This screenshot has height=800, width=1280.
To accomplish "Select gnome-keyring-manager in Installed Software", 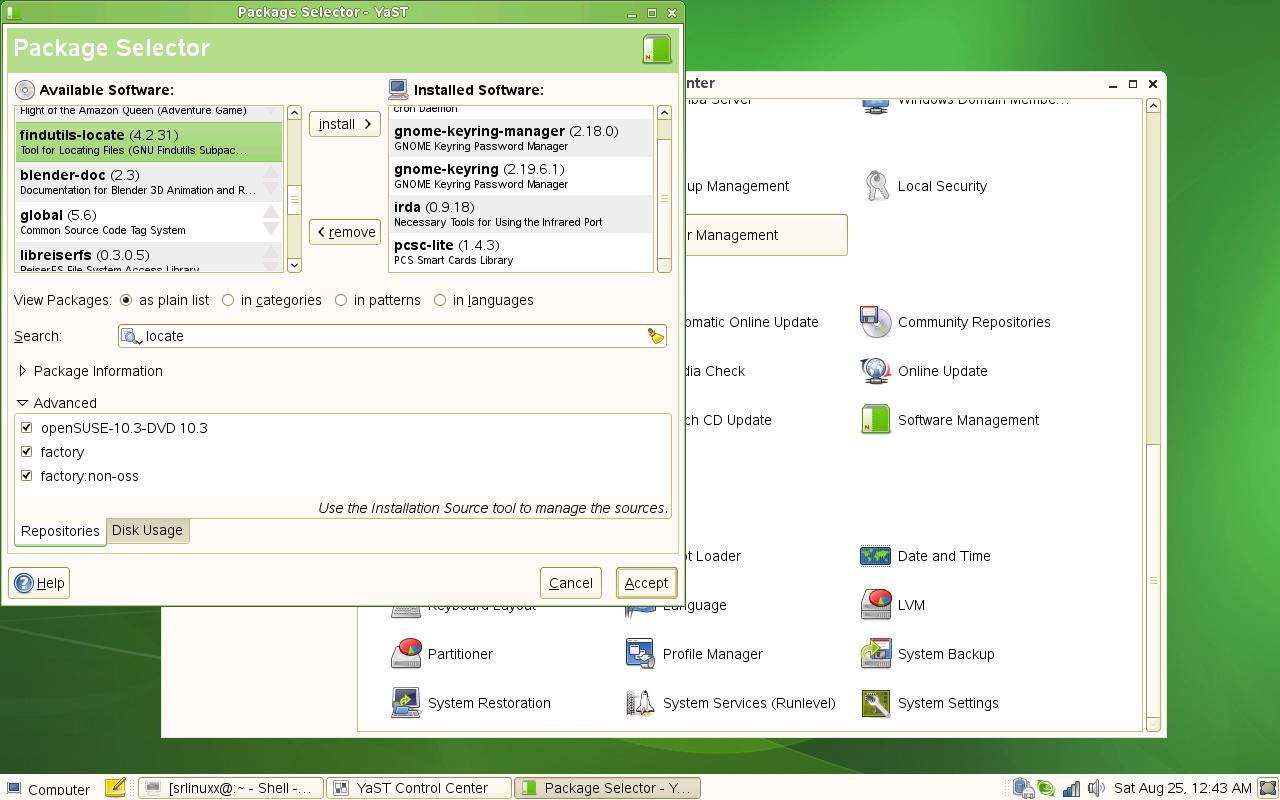I will coord(521,138).
